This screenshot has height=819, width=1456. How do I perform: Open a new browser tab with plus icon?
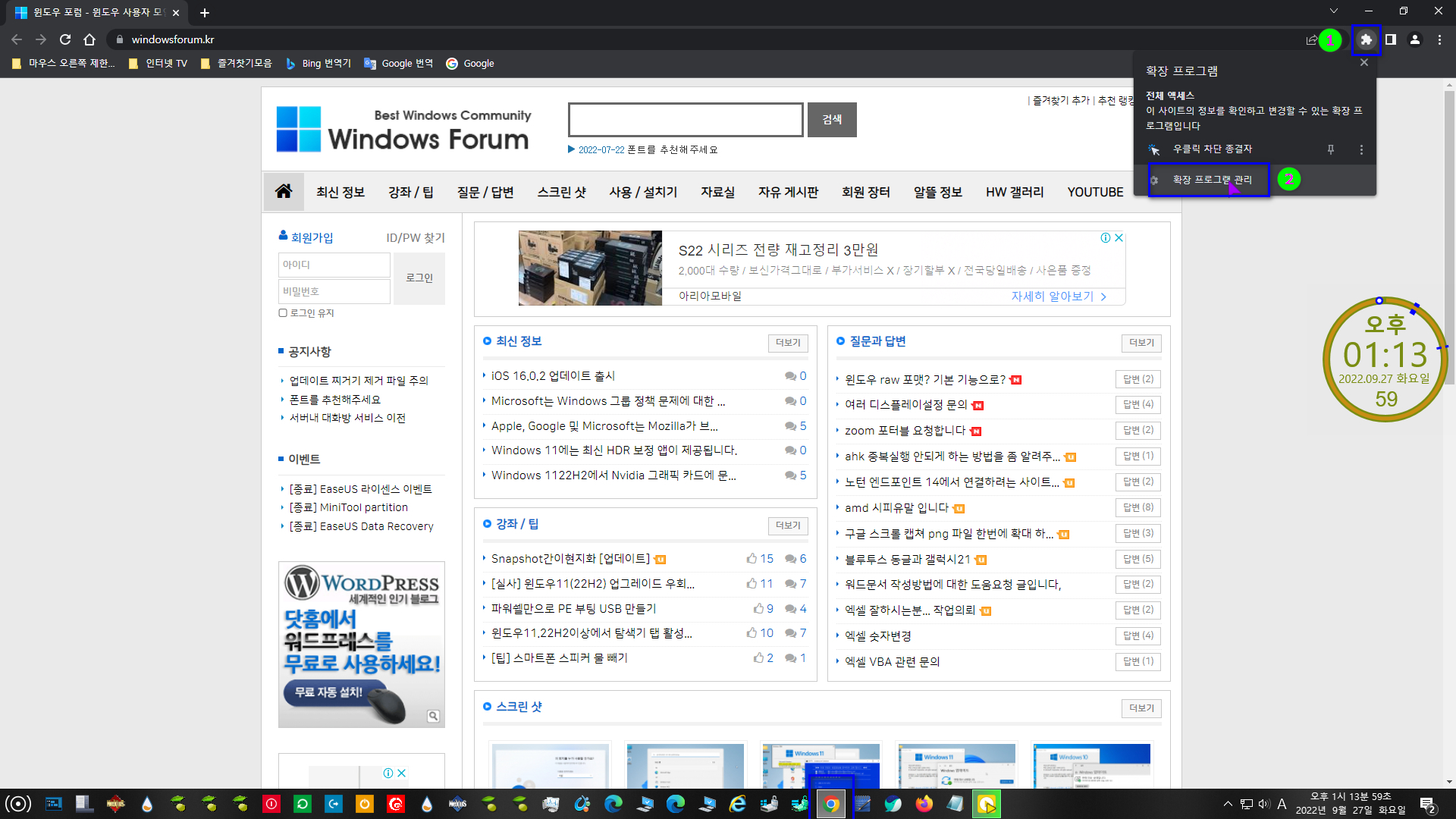(204, 12)
